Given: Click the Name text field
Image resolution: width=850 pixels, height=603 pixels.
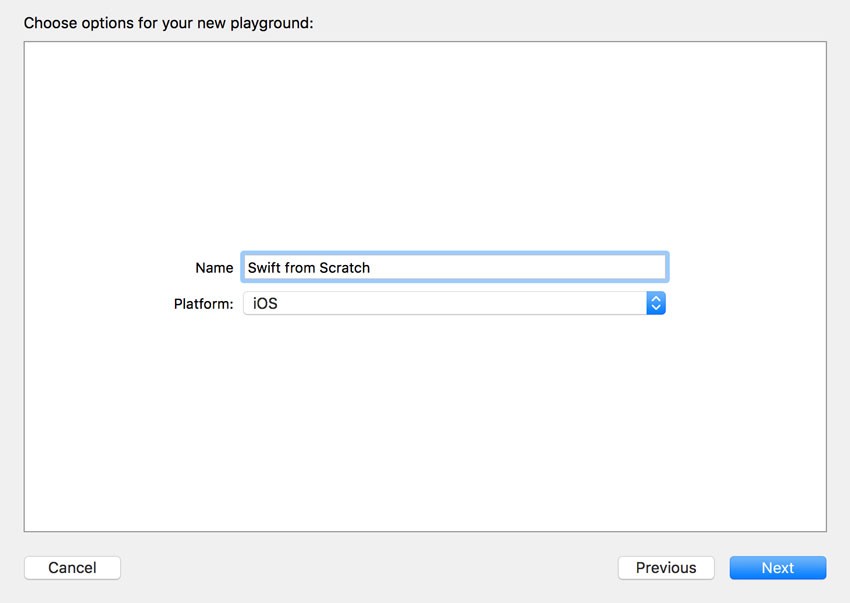Looking at the screenshot, I should click(454, 267).
